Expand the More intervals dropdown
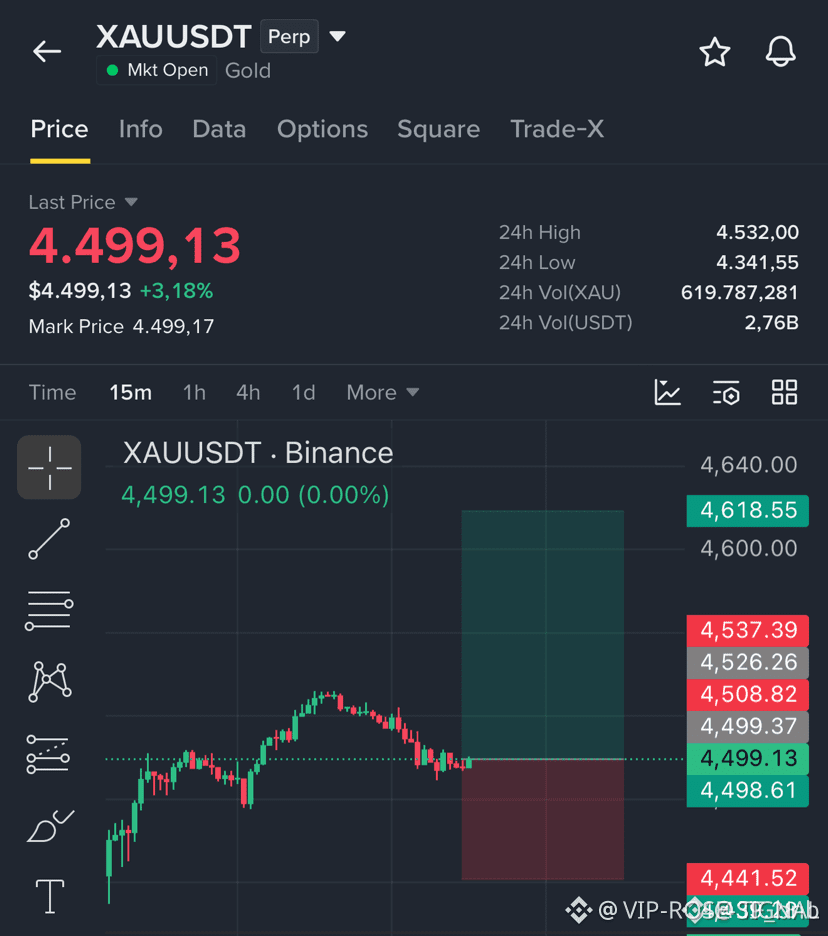Viewport: 828px width, 936px height. [383, 393]
